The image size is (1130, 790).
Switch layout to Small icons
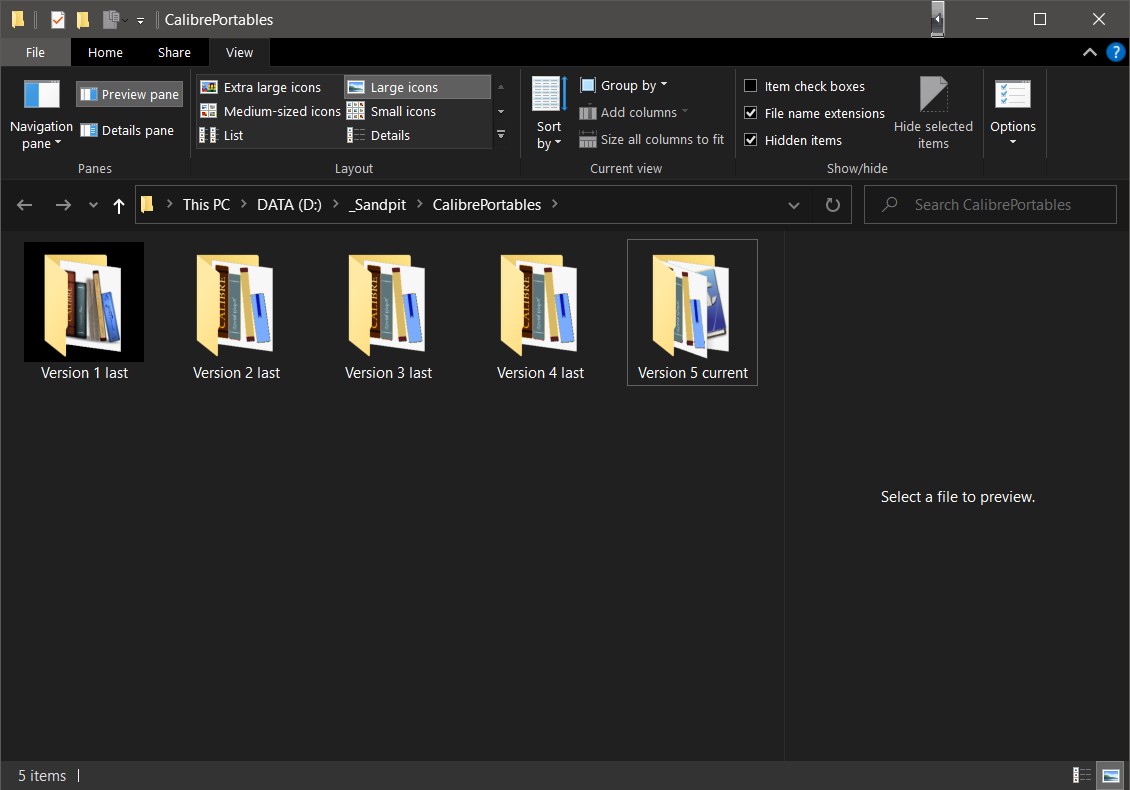point(393,111)
